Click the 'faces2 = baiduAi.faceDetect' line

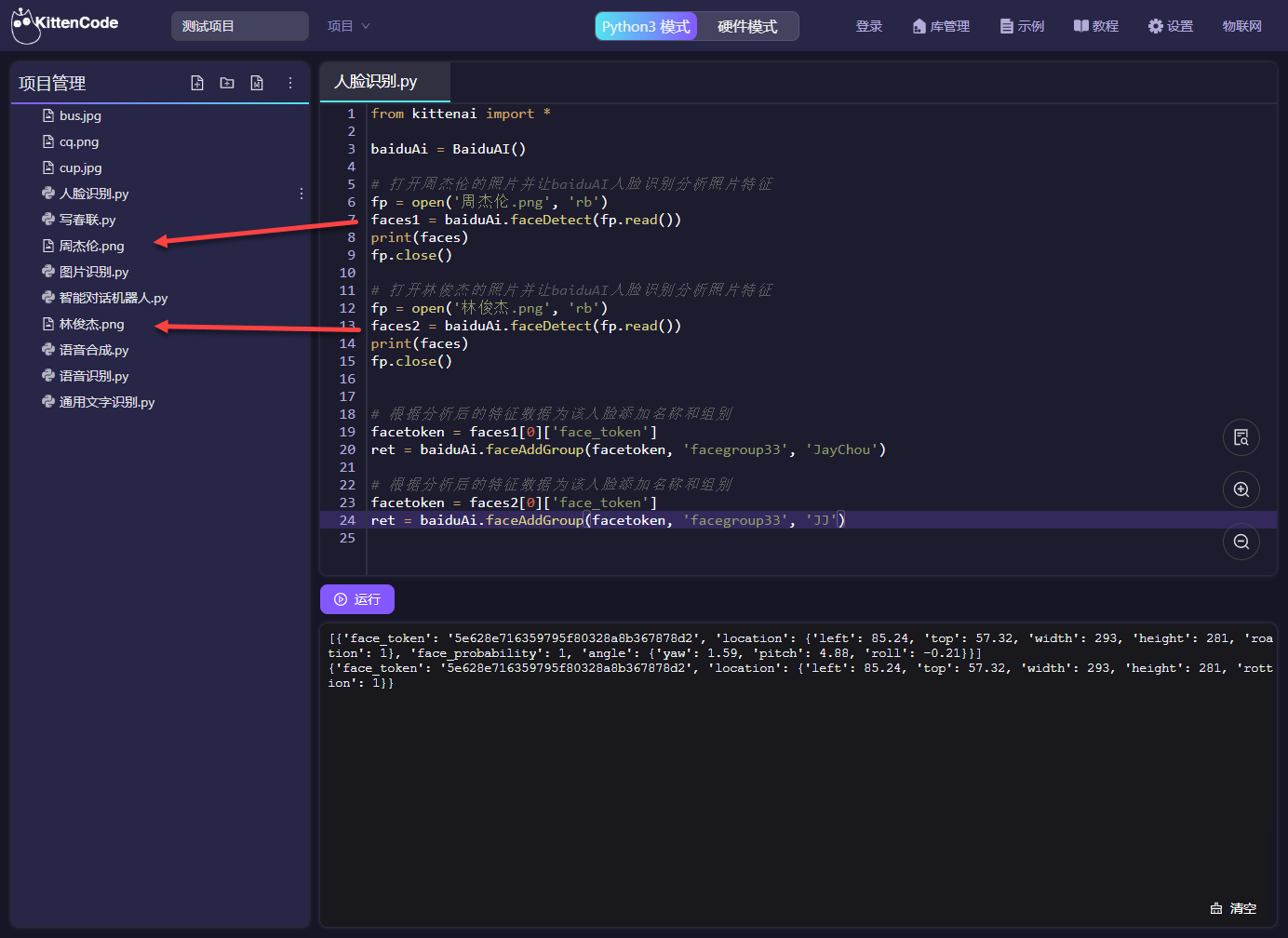pyautogui.click(x=526, y=326)
